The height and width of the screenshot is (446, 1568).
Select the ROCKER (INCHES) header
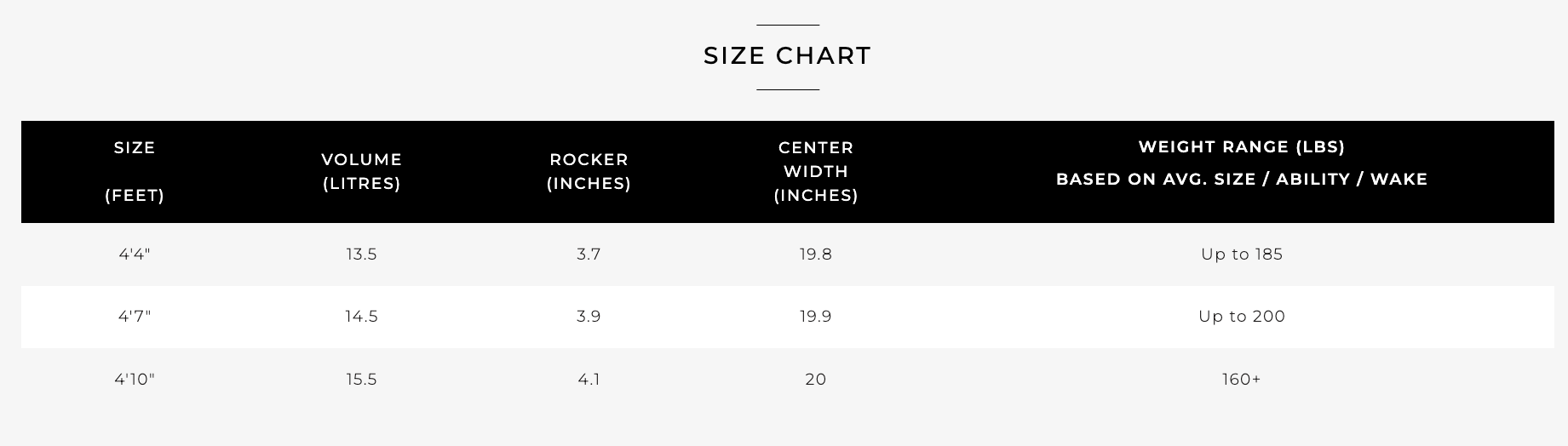coord(589,171)
